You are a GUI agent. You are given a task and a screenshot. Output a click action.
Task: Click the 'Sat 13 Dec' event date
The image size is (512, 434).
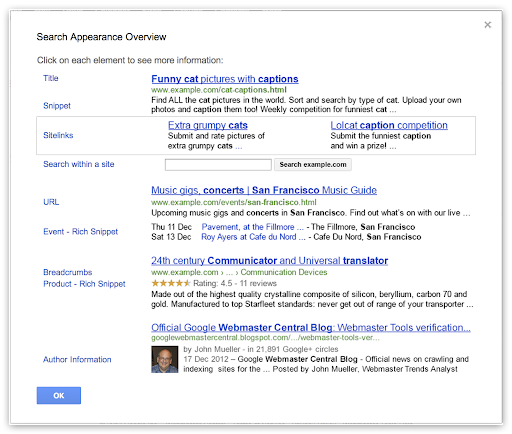(171, 237)
